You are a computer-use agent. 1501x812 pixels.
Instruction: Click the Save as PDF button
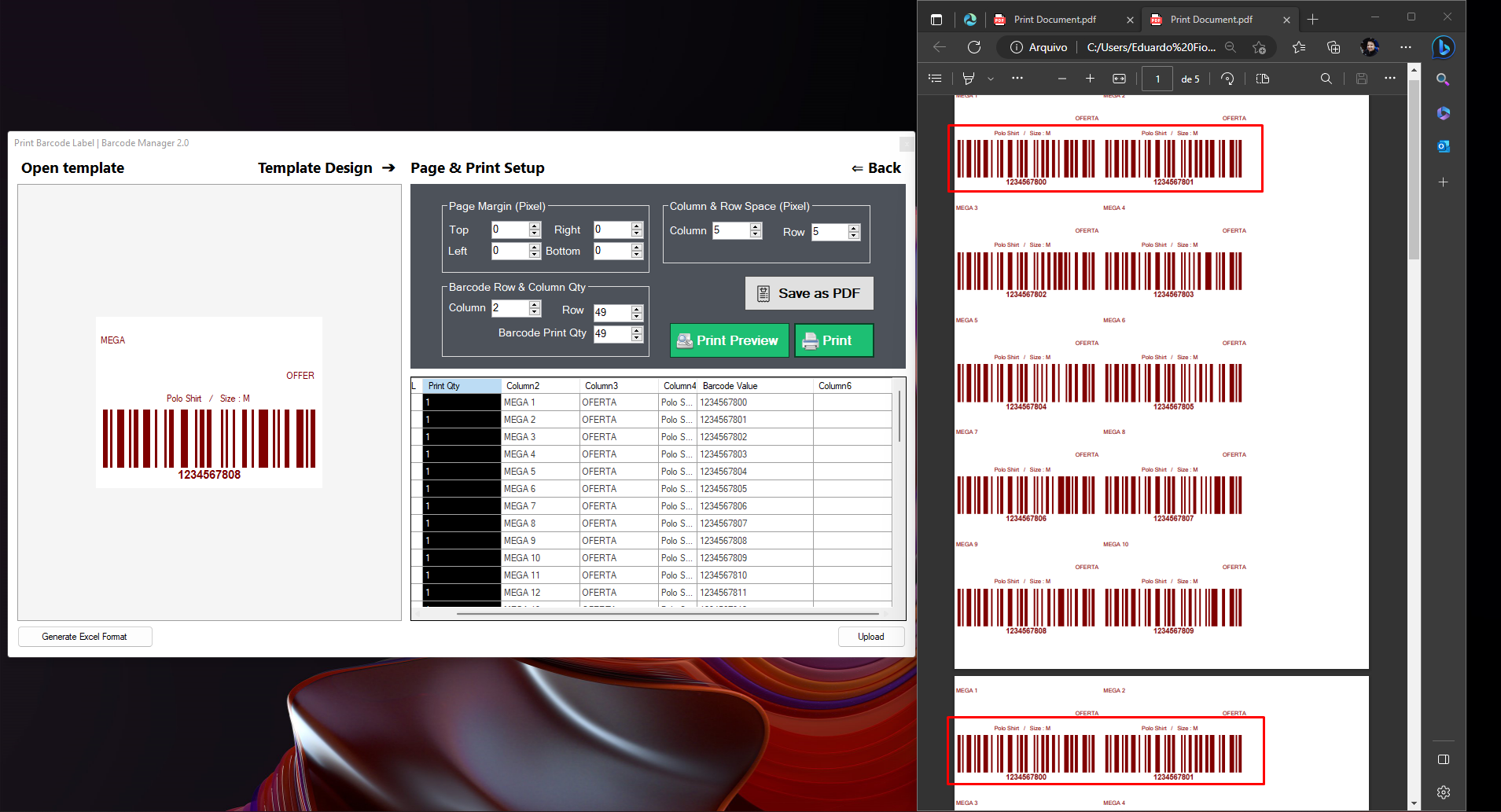809,293
